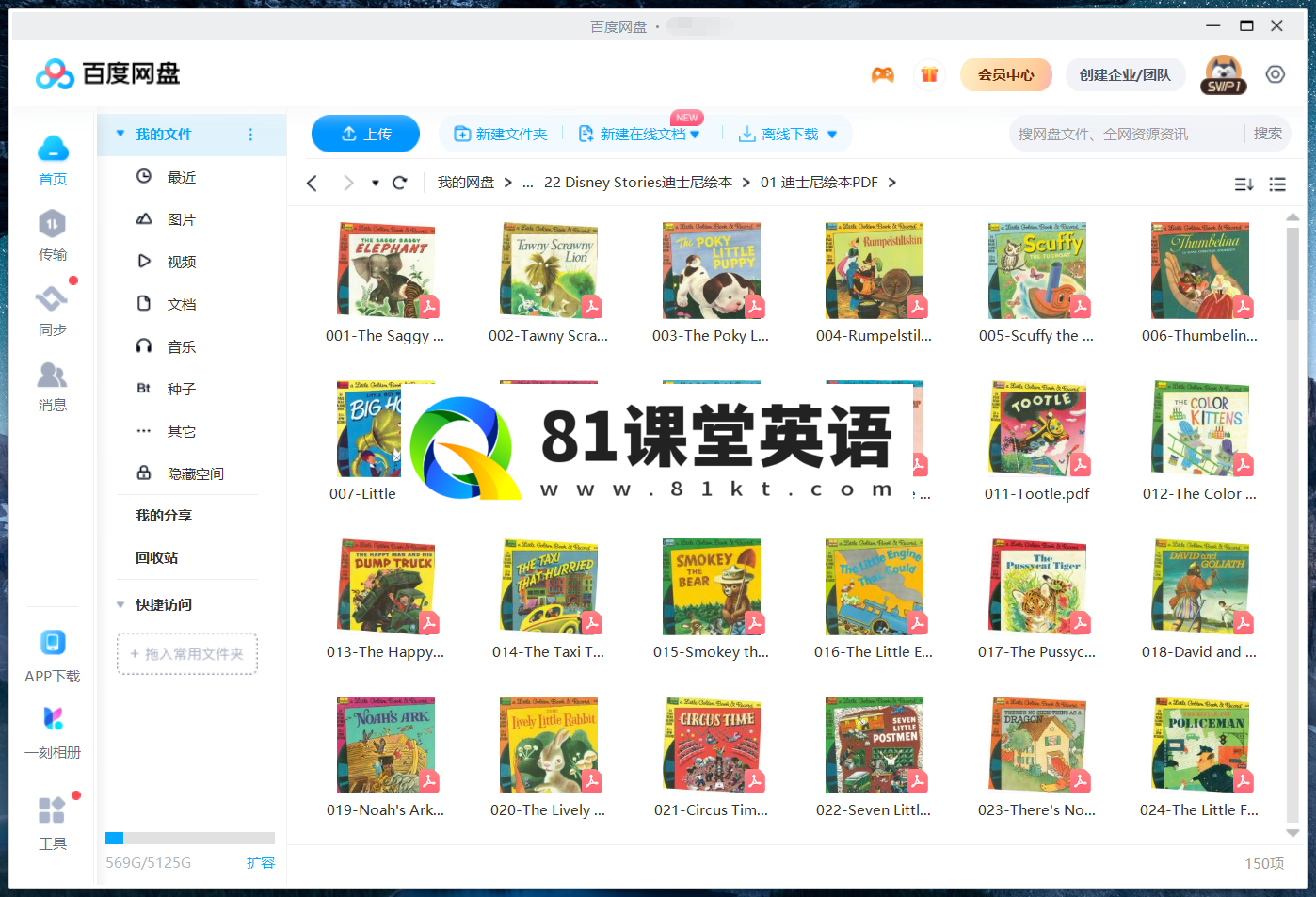This screenshot has width=1316, height=897.
Task: Select 001-The Saggy Elephant PDF
Action: [386, 271]
